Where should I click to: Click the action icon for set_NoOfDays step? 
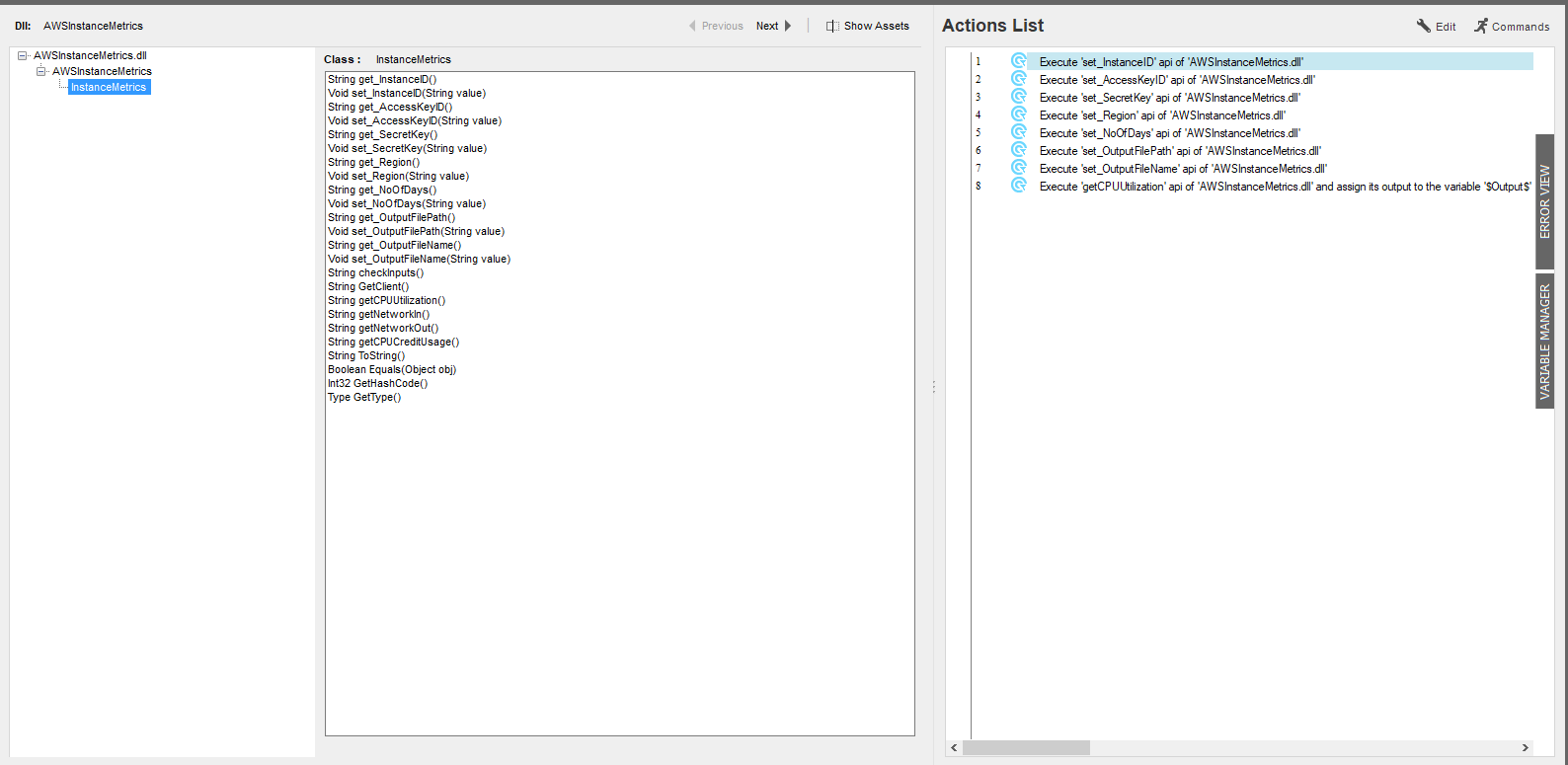(1018, 132)
